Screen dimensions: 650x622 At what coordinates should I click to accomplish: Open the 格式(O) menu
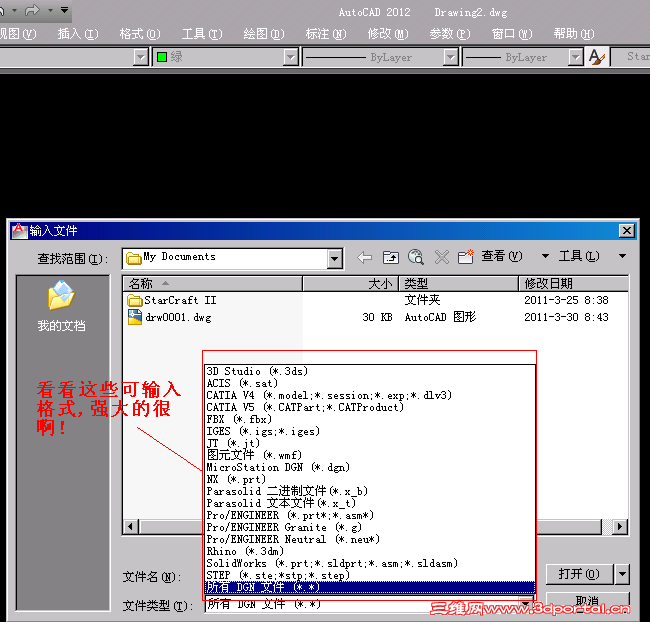140,34
